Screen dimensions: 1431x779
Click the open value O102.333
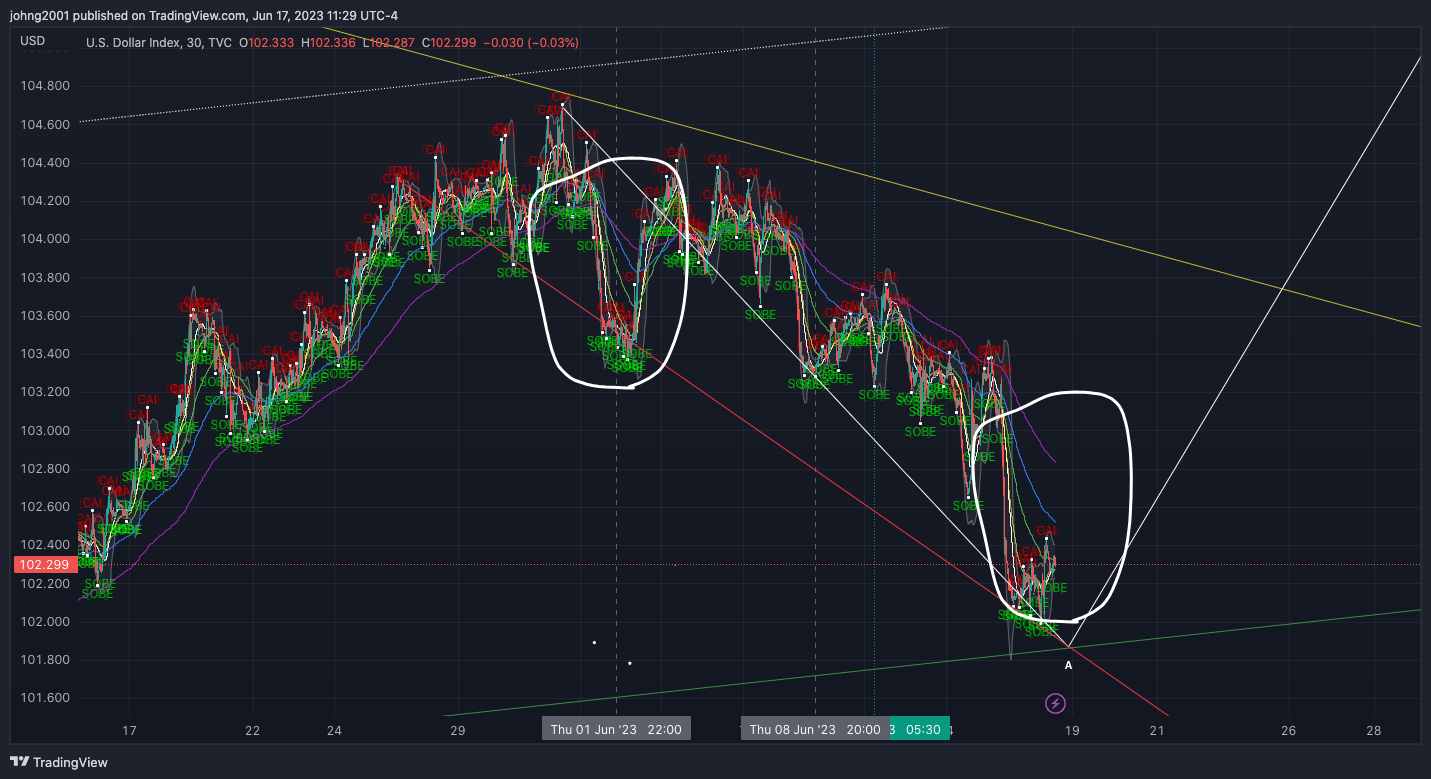point(267,43)
